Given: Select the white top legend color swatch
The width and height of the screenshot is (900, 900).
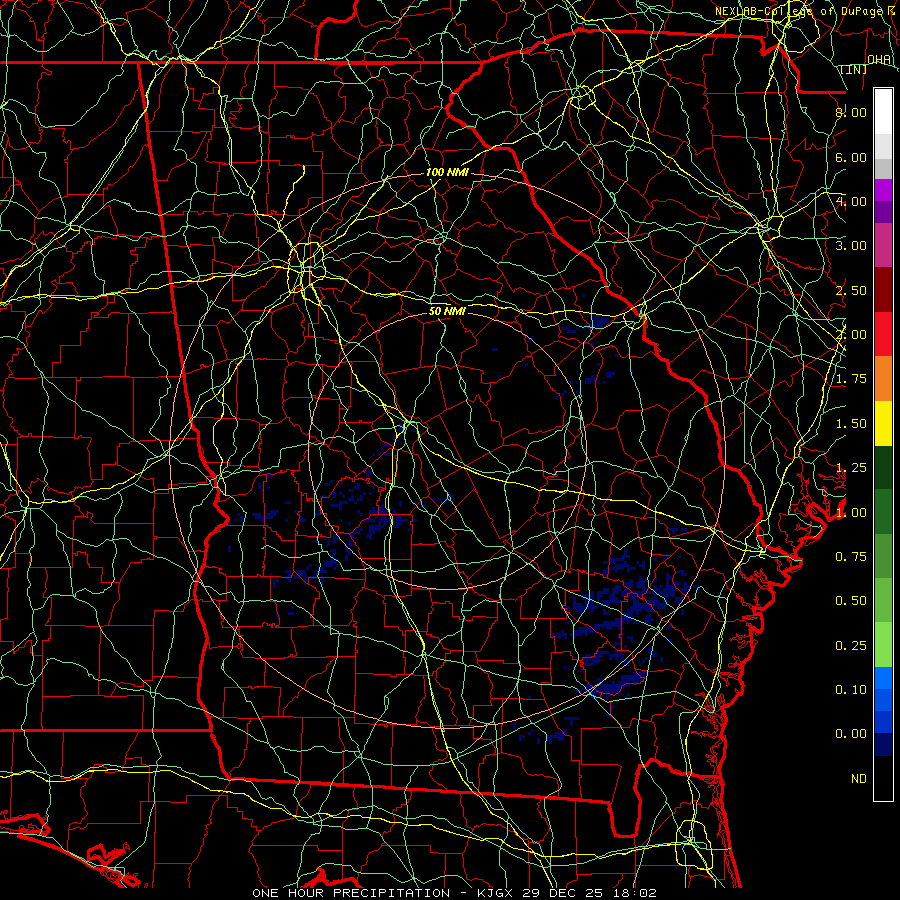Looking at the screenshot, I should click(883, 112).
